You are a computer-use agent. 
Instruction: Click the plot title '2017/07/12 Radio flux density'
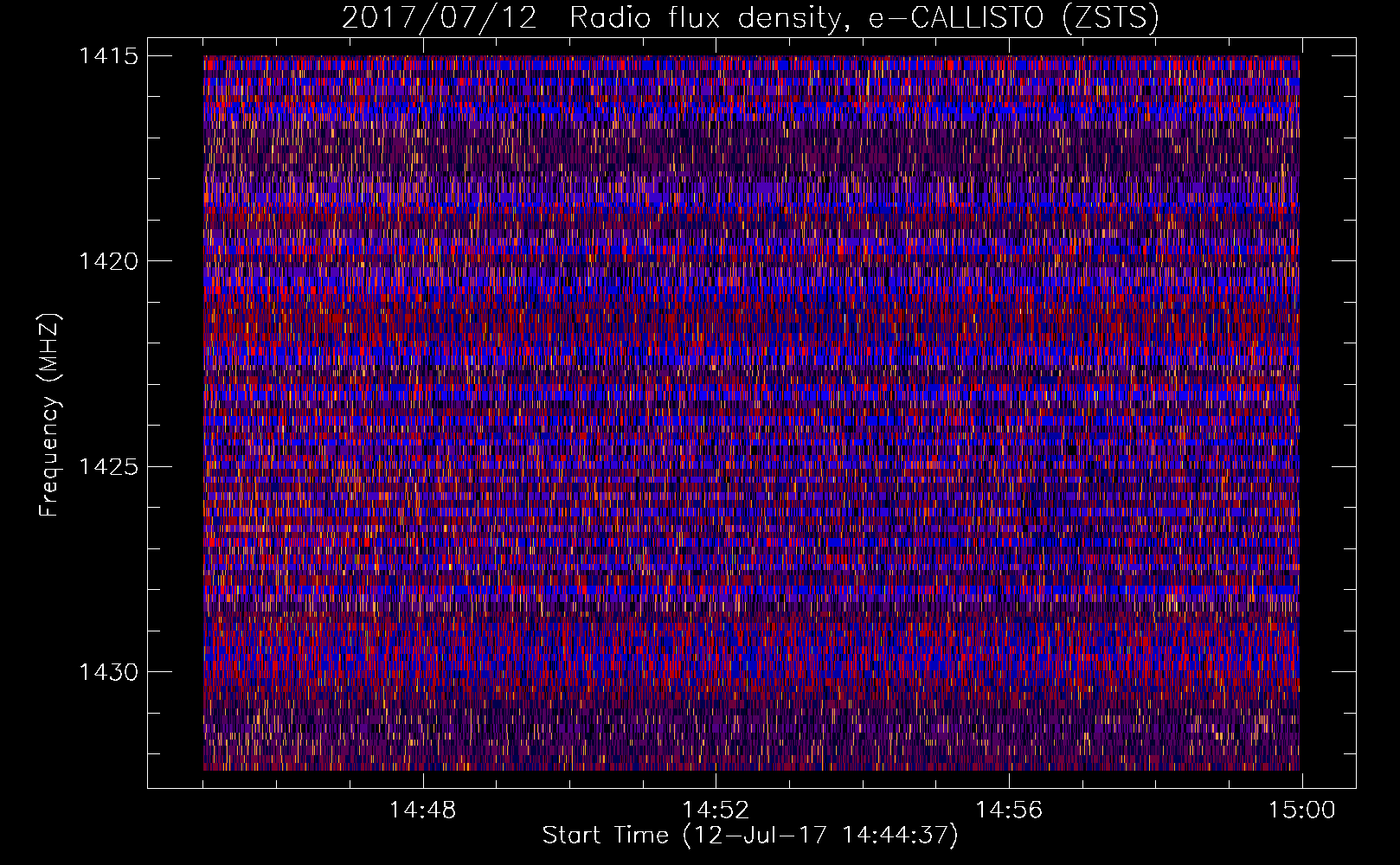point(750,17)
